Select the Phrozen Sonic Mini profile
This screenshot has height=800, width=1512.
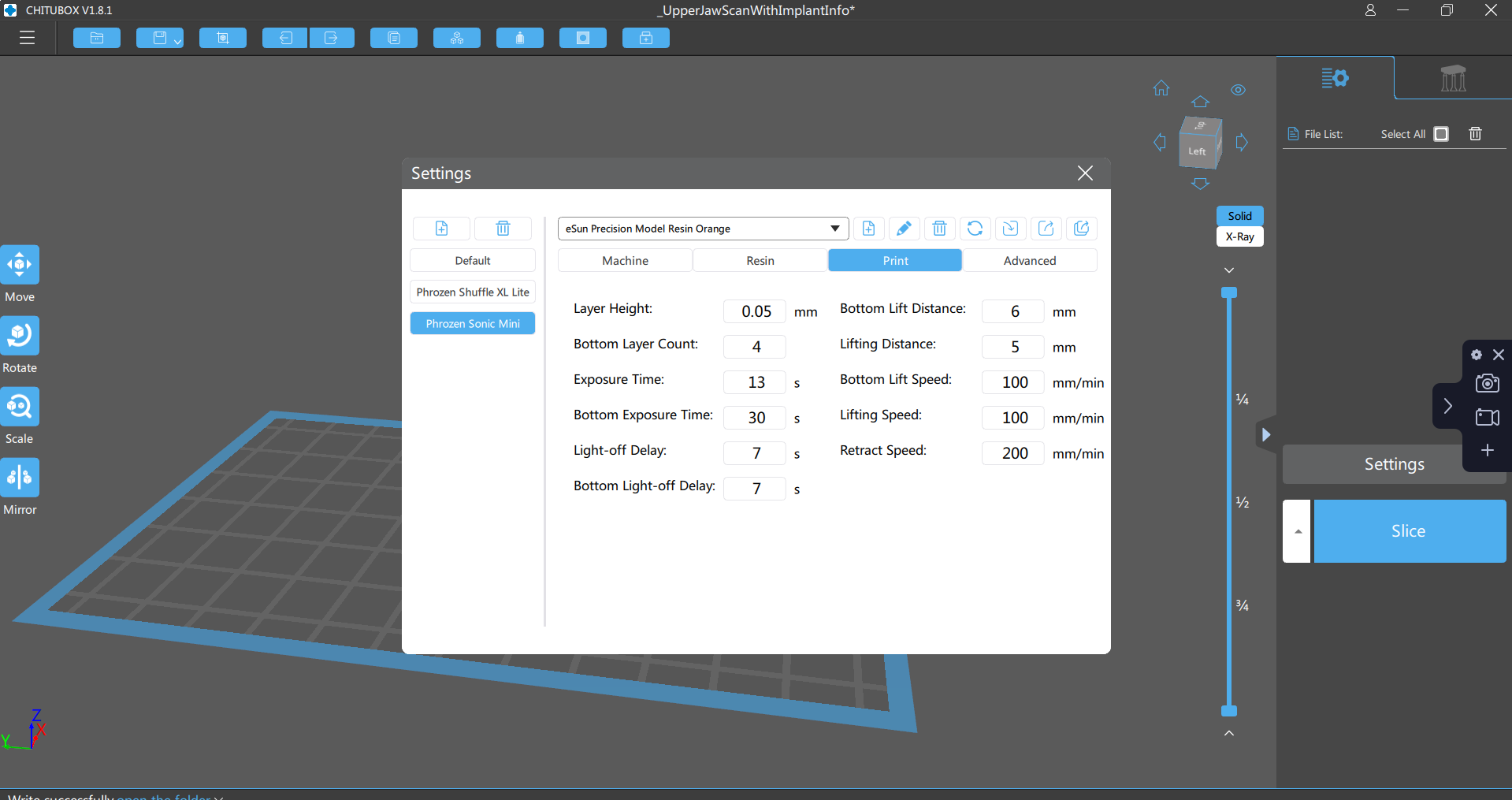(x=473, y=324)
